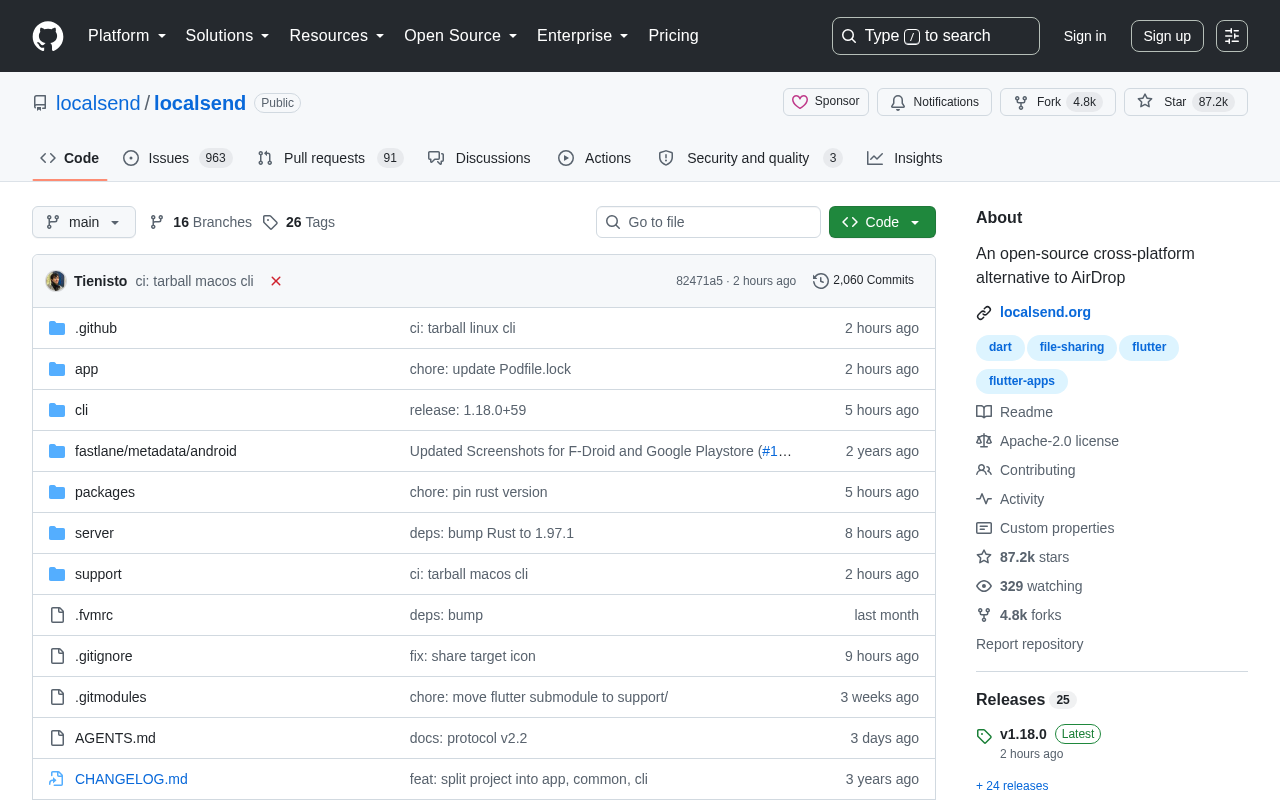Click the cli folder icon
The height and width of the screenshot is (800, 1280).
click(57, 410)
